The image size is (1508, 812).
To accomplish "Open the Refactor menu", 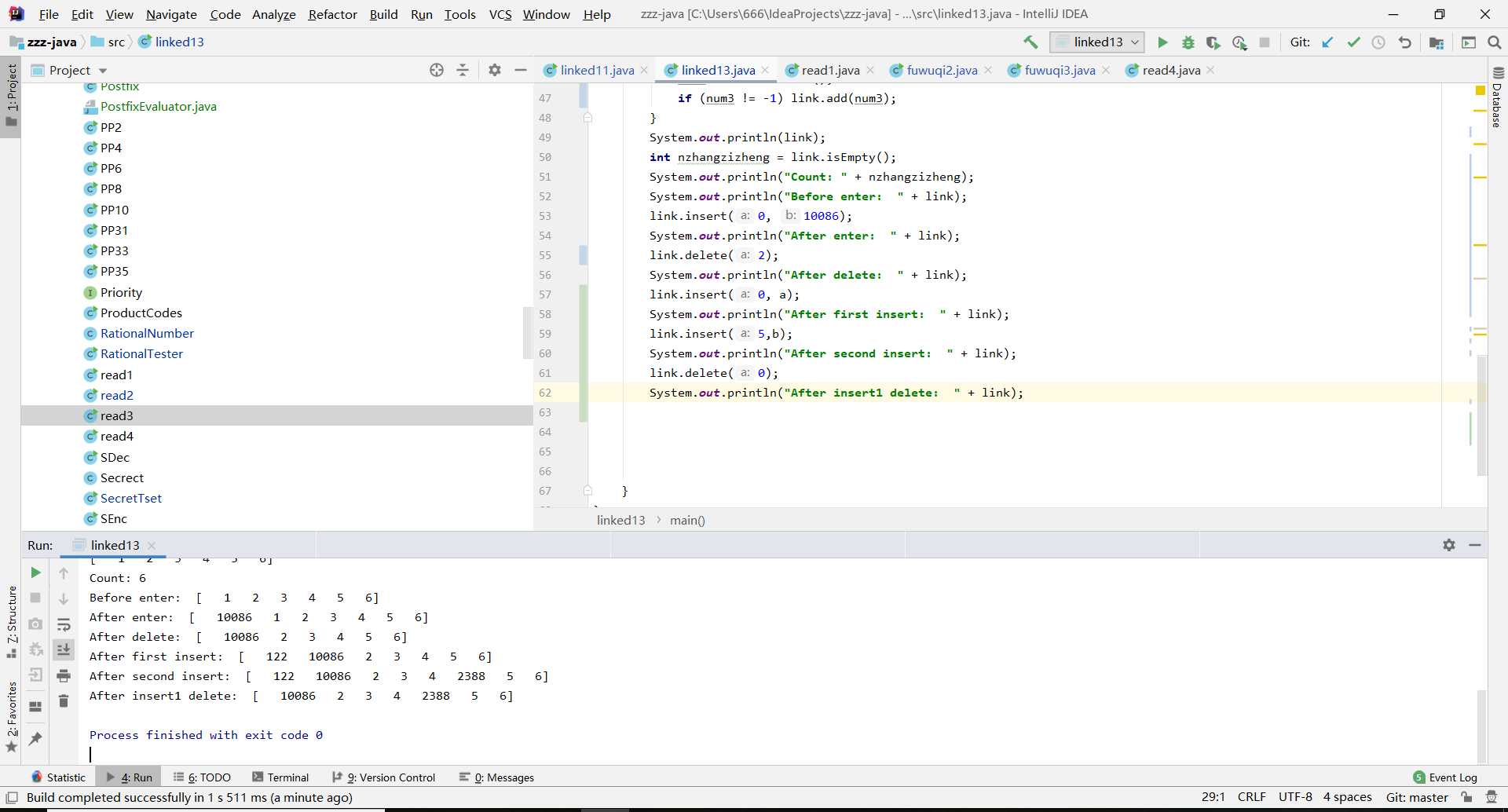I will pos(332,14).
